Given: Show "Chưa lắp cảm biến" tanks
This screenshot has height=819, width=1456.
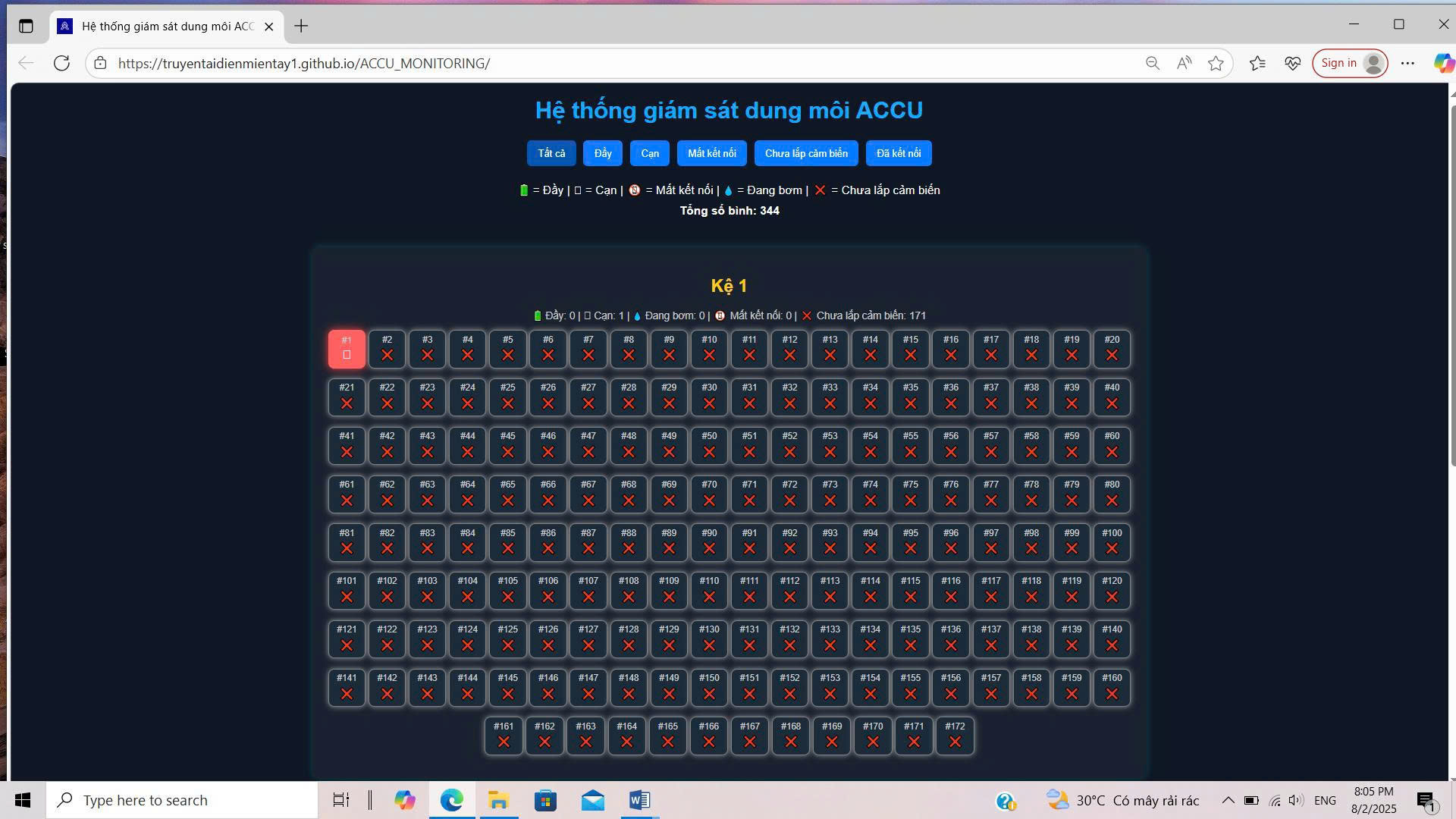Looking at the screenshot, I should pyautogui.click(x=806, y=153).
